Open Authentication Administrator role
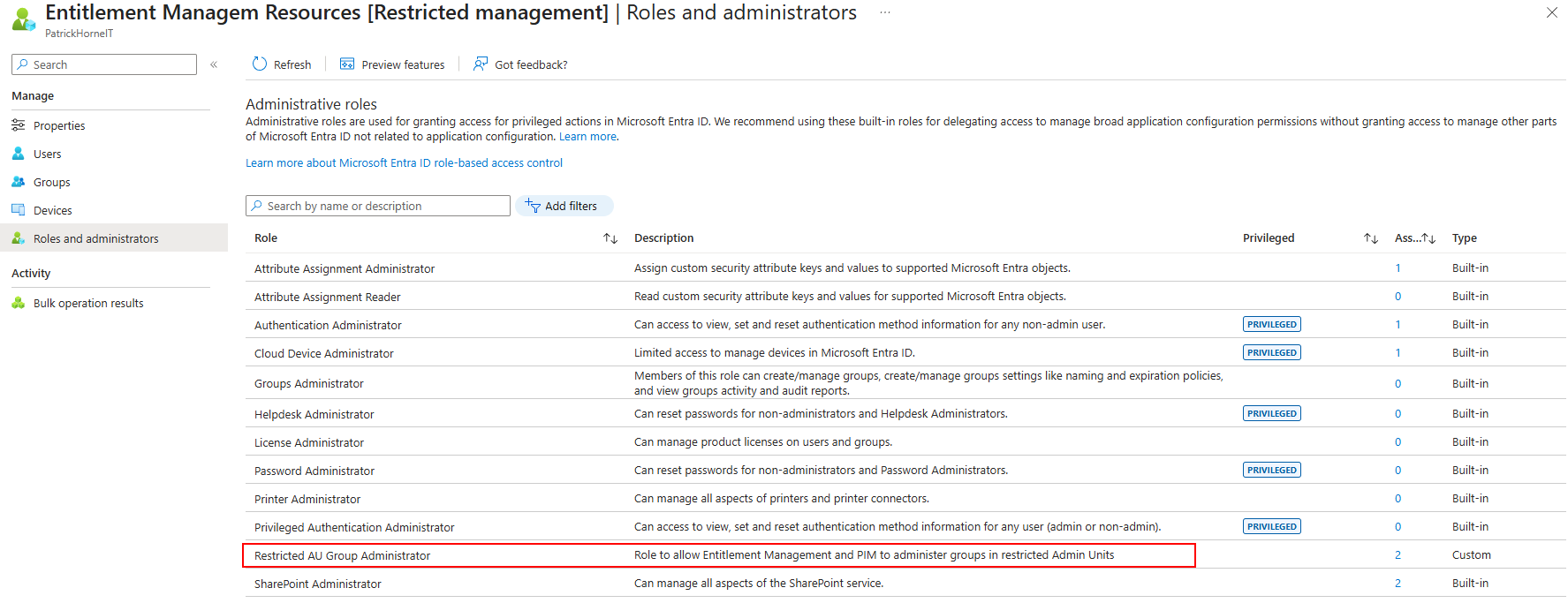Screen dimensions: 1568x603 click(328, 326)
